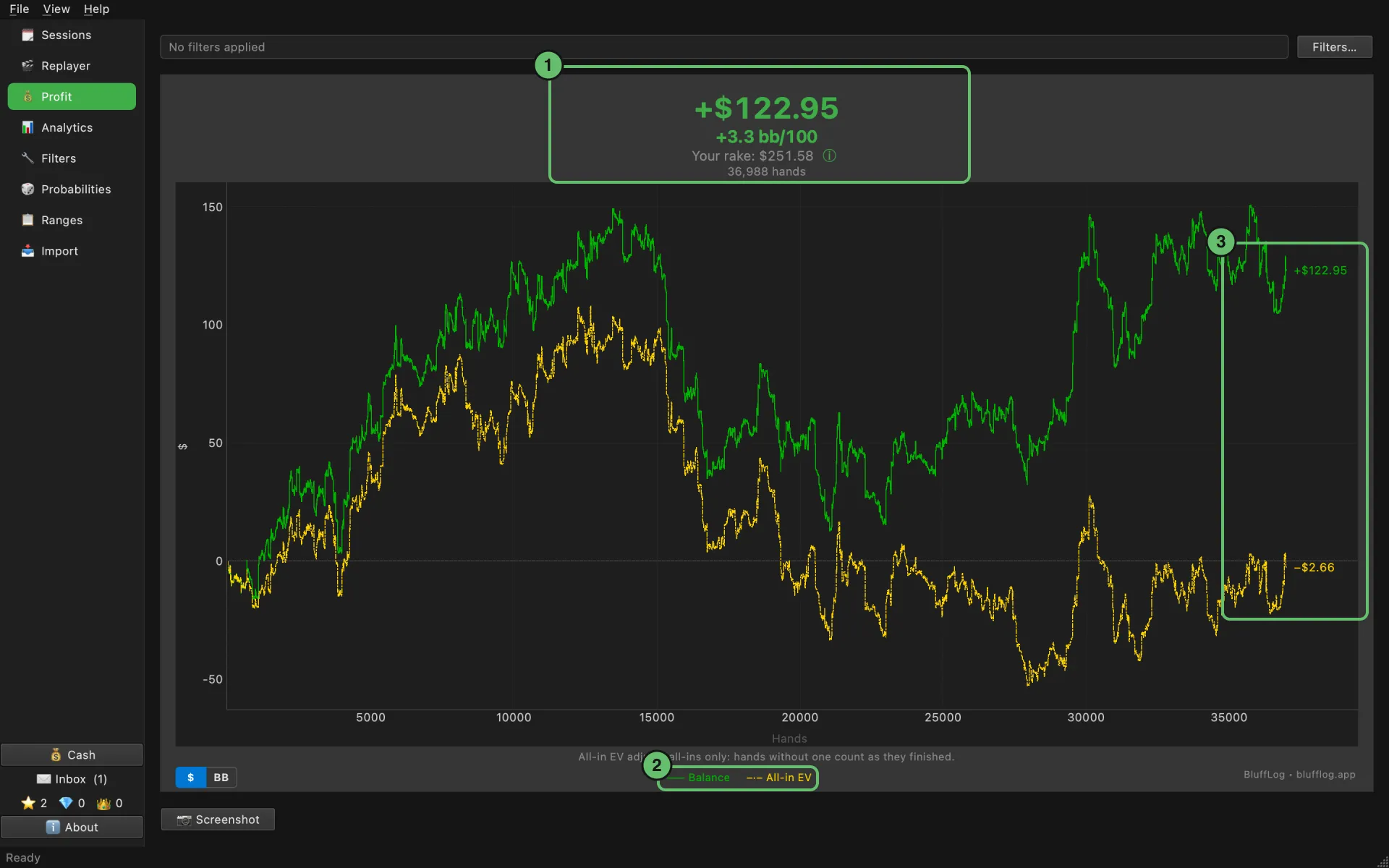Click the blue diamond icon
Image resolution: width=1389 pixels, height=868 pixels.
(66, 803)
